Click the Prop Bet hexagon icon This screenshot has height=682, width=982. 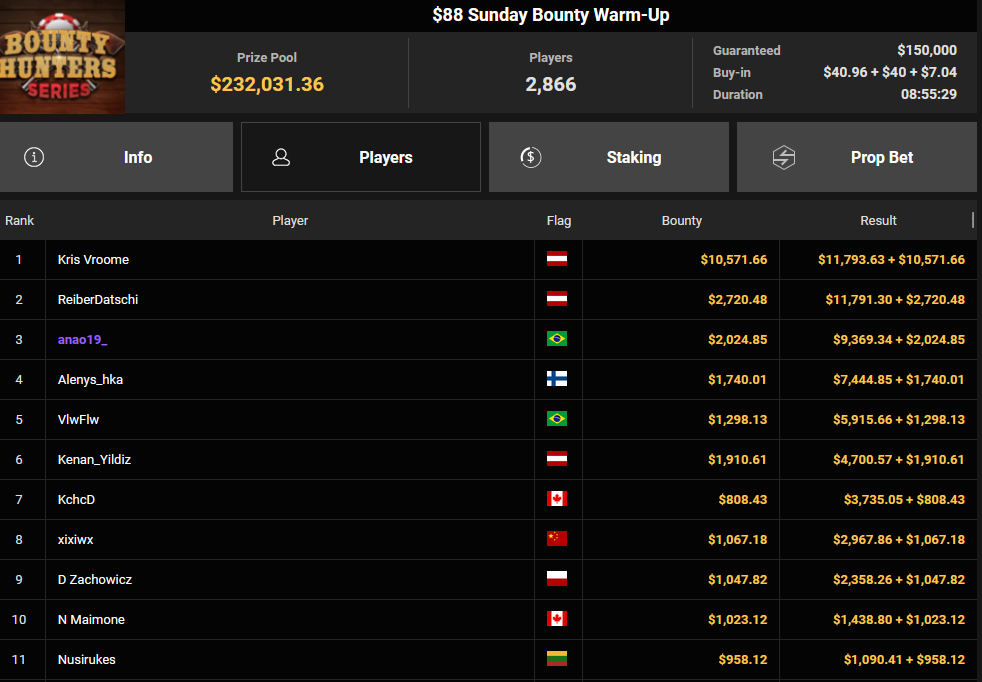pos(783,157)
